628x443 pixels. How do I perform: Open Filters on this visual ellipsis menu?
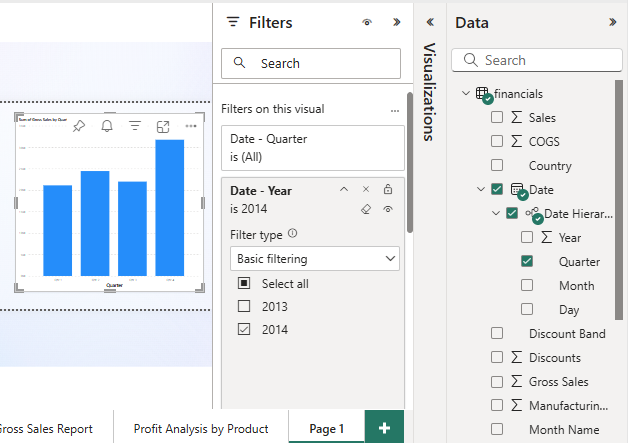tap(395, 111)
